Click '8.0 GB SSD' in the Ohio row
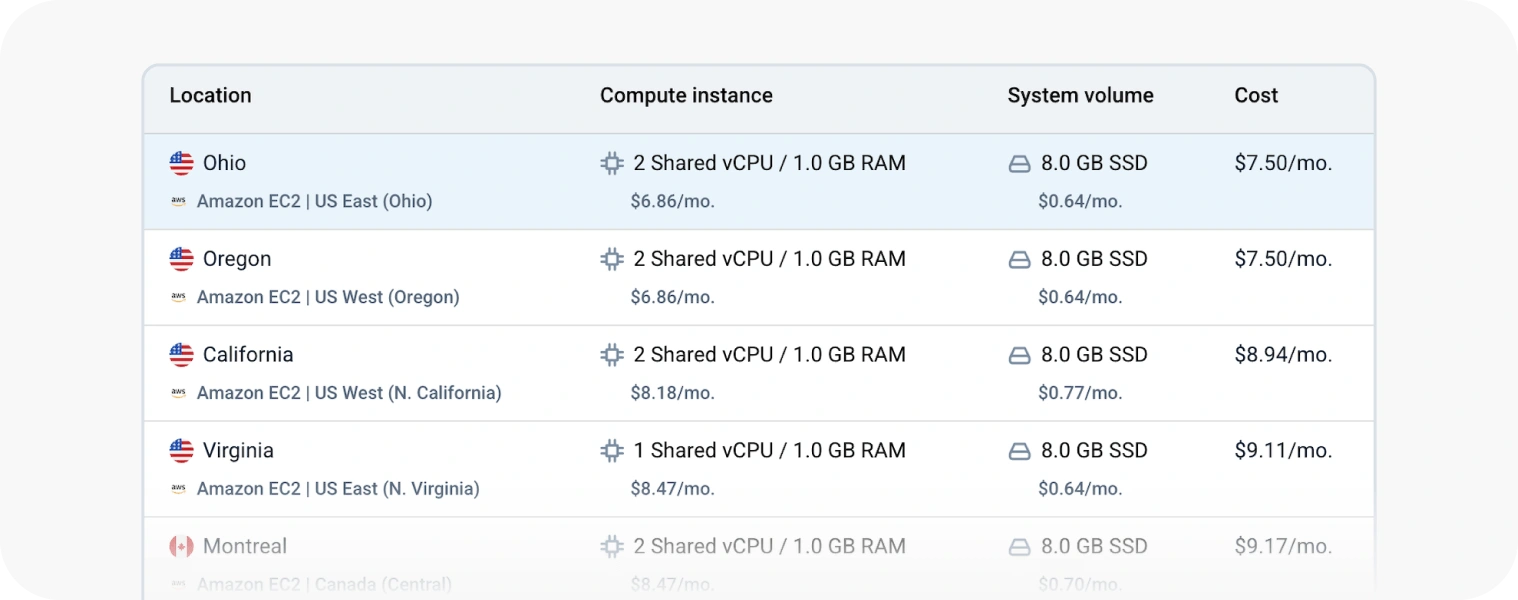The width and height of the screenshot is (1518, 600). [1094, 163]
